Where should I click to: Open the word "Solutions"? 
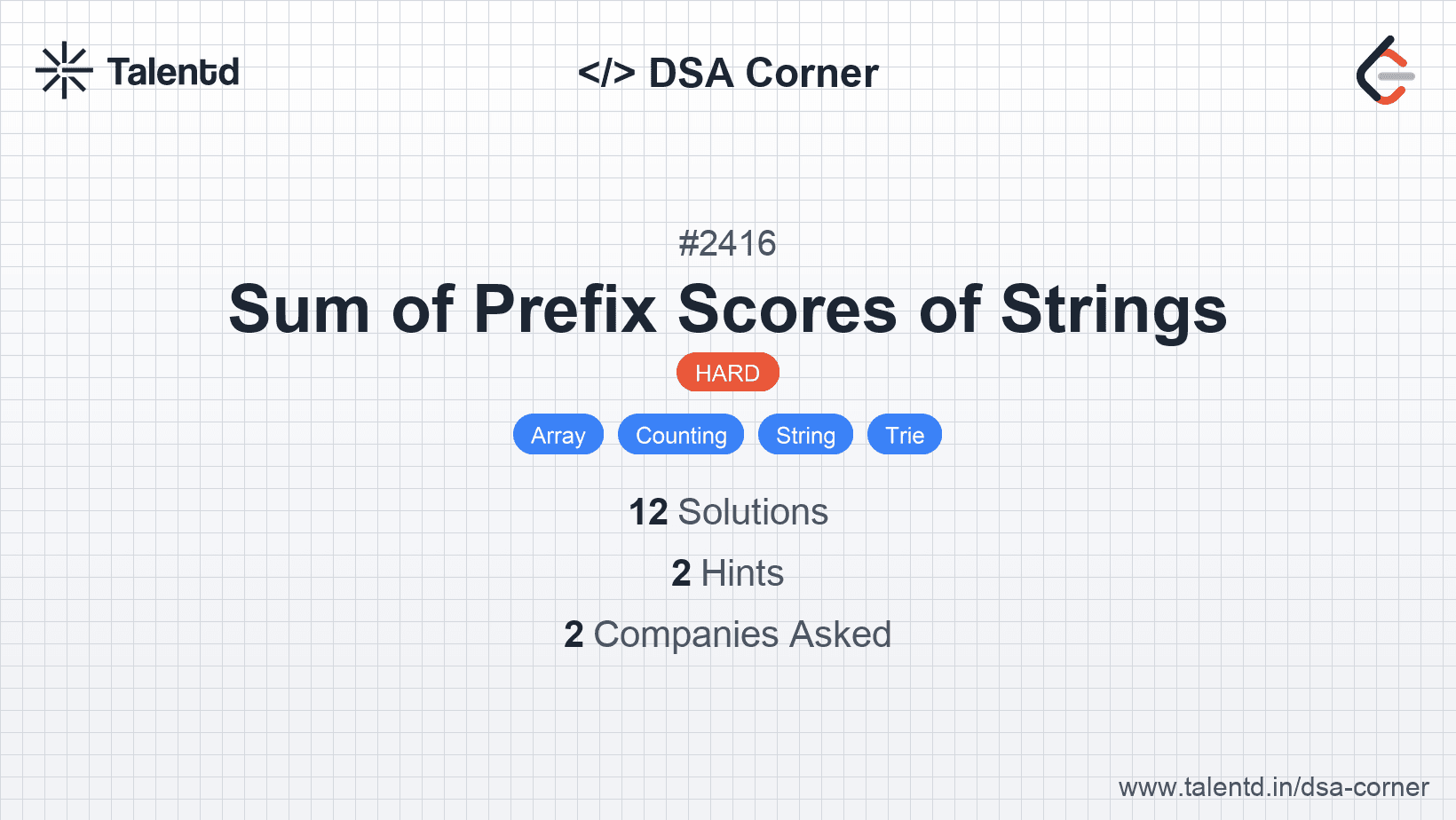[x=753, y=512]
